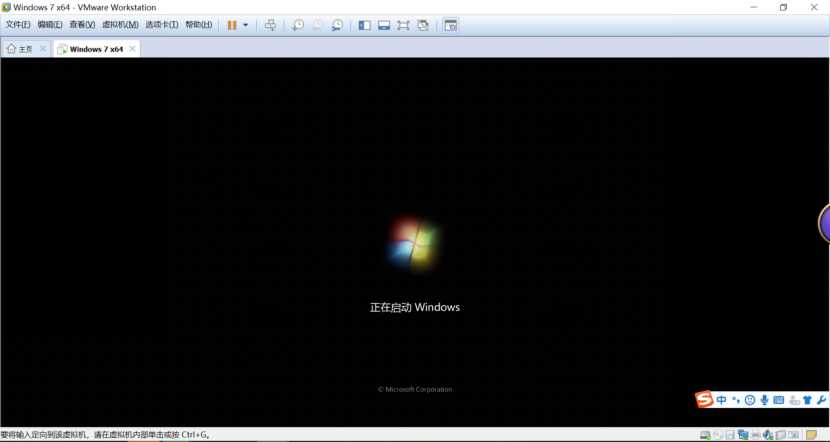The image size is (830, 442).
Task: Send Ctrl+Alt+Del to the virtual machine
Action: (x=270, y=25)
